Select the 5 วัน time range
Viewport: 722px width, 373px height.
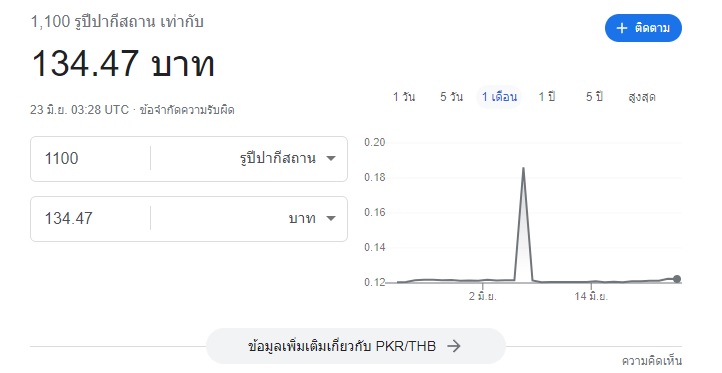451,97
